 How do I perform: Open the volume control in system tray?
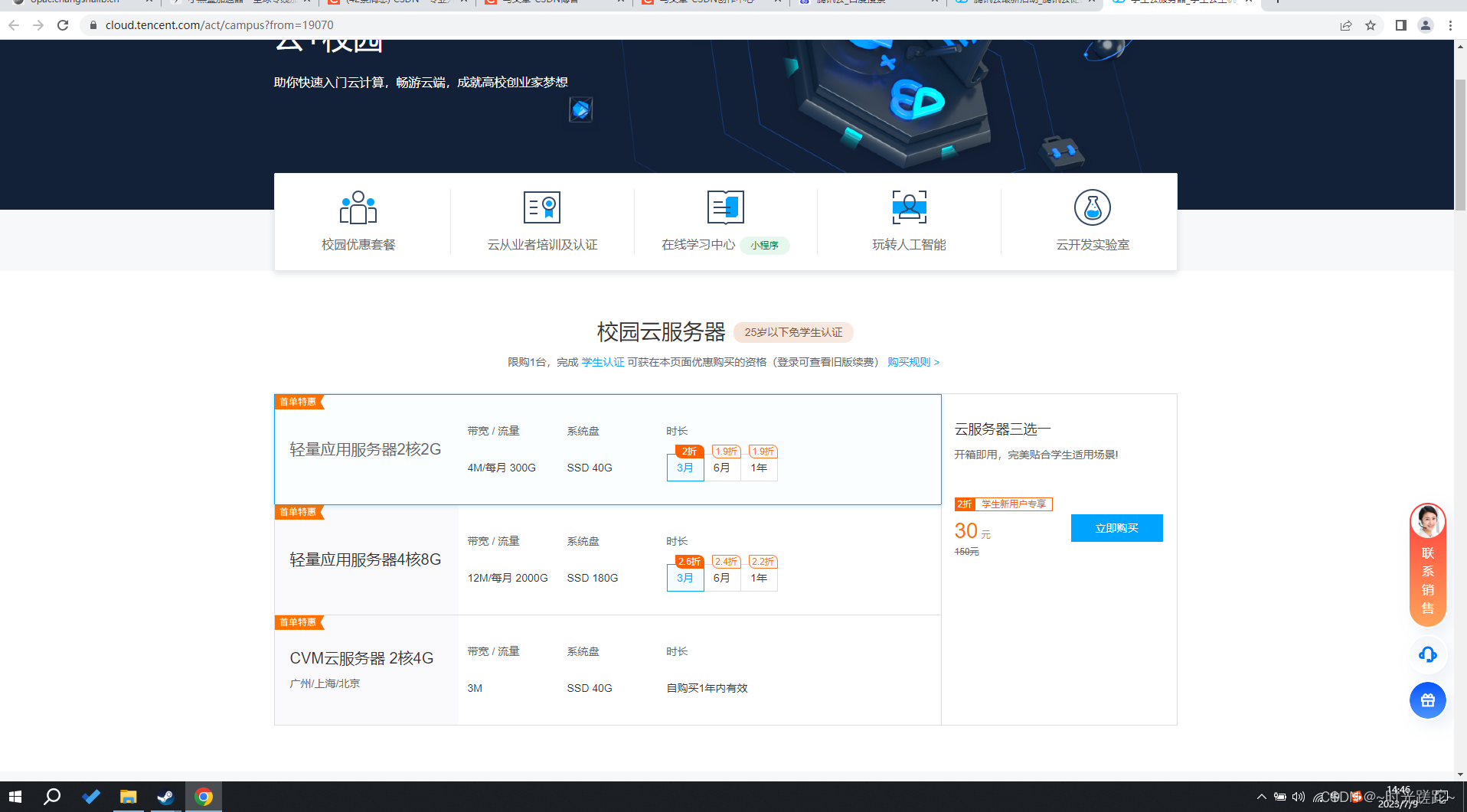click(x=1299, y=797)
